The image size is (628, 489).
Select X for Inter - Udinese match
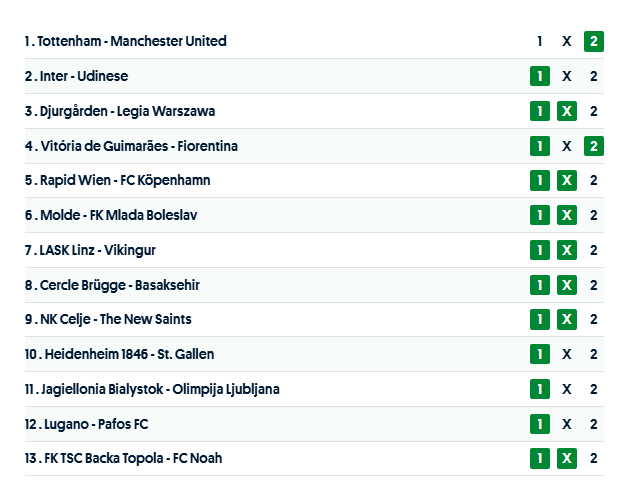click(567, 76)
